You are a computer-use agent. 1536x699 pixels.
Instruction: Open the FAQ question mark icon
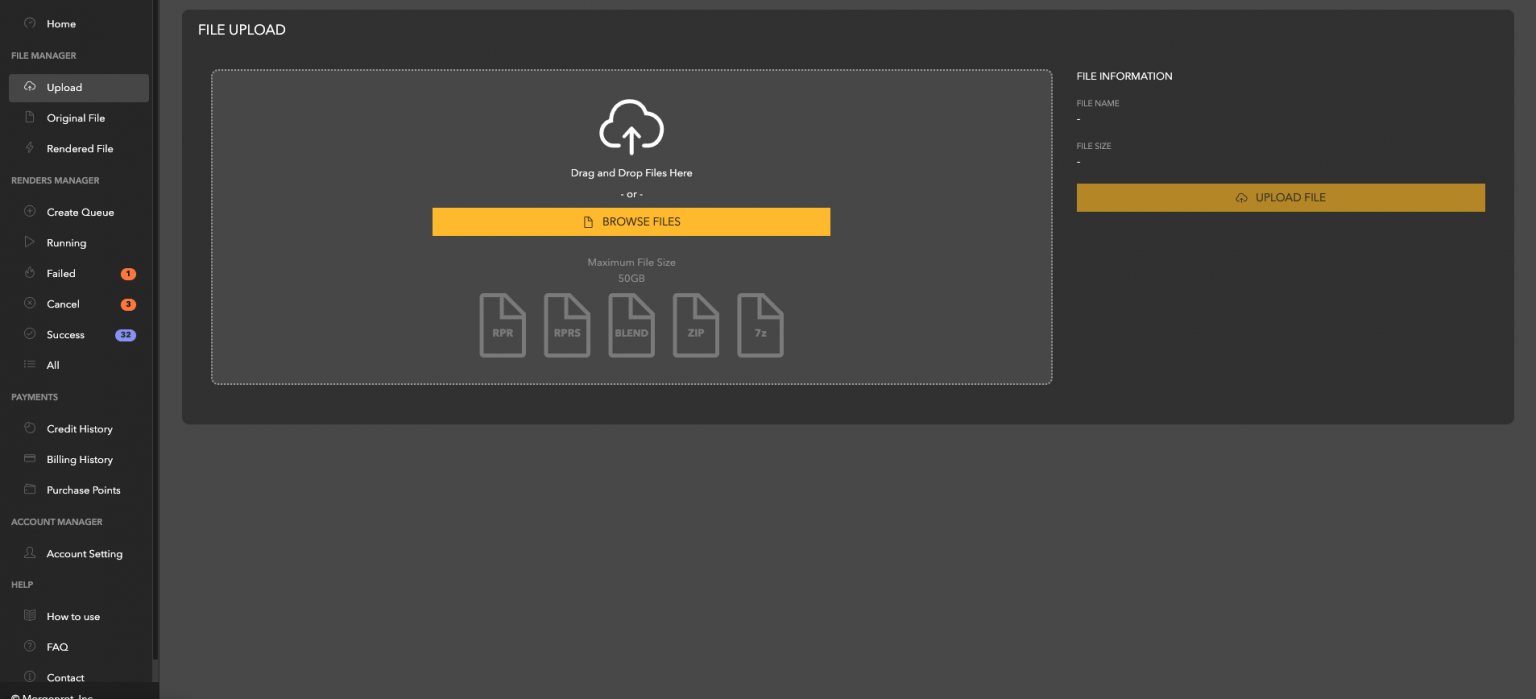click(30, 646)
